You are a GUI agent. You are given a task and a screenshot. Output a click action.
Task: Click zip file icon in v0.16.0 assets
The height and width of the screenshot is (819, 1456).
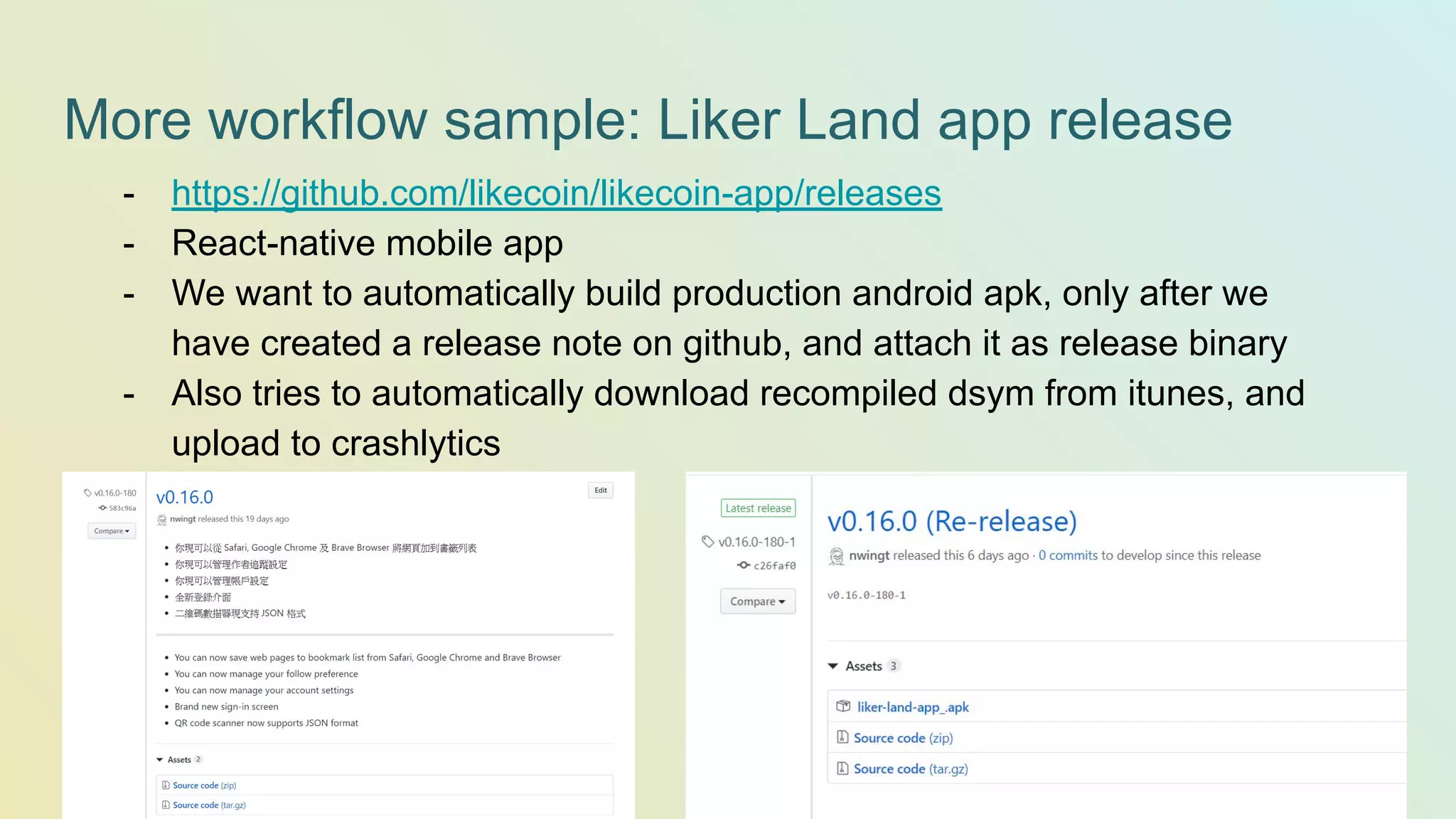[x=166, y=786]
